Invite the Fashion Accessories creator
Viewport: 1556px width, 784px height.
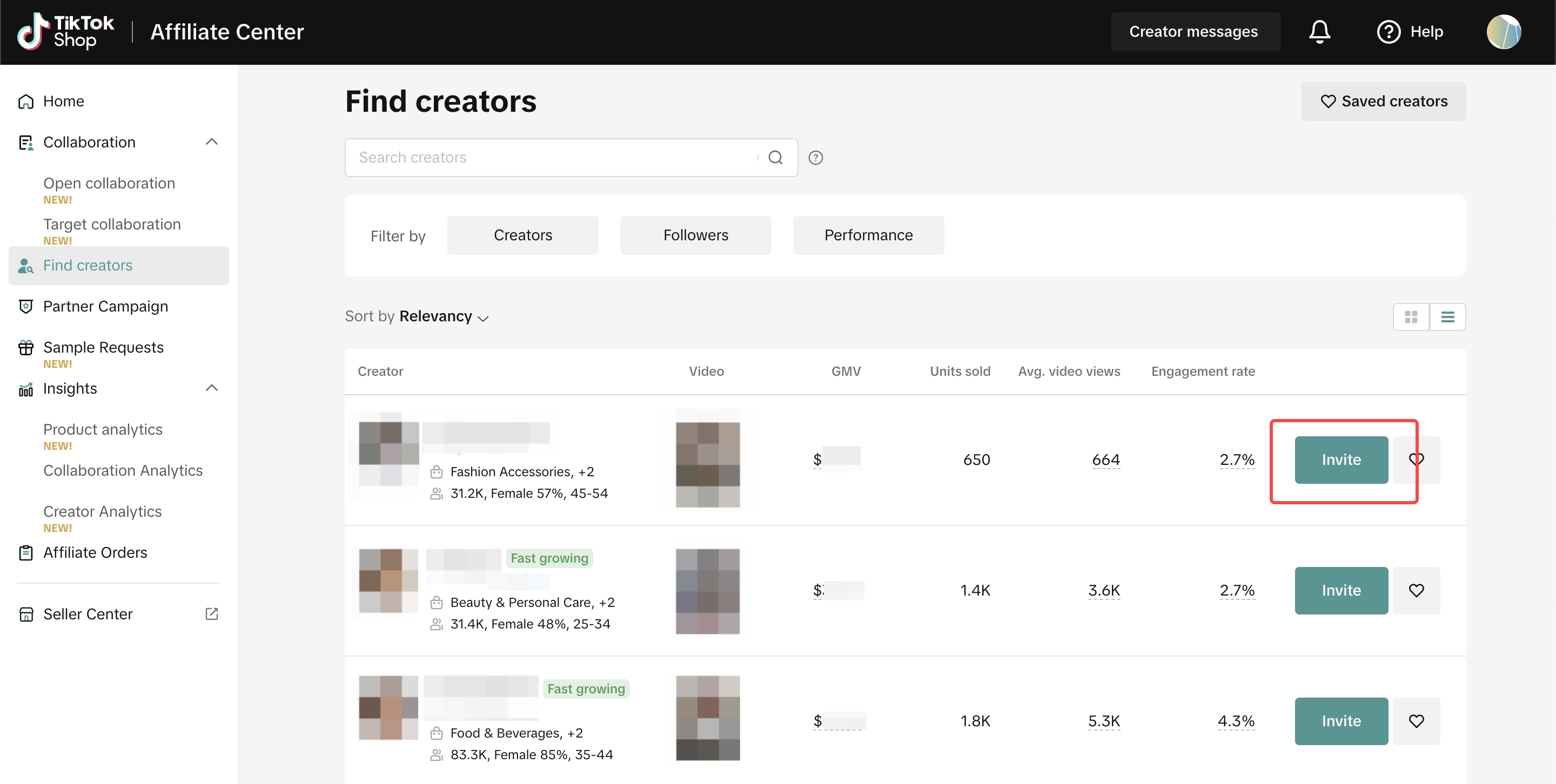point(1340,460)
